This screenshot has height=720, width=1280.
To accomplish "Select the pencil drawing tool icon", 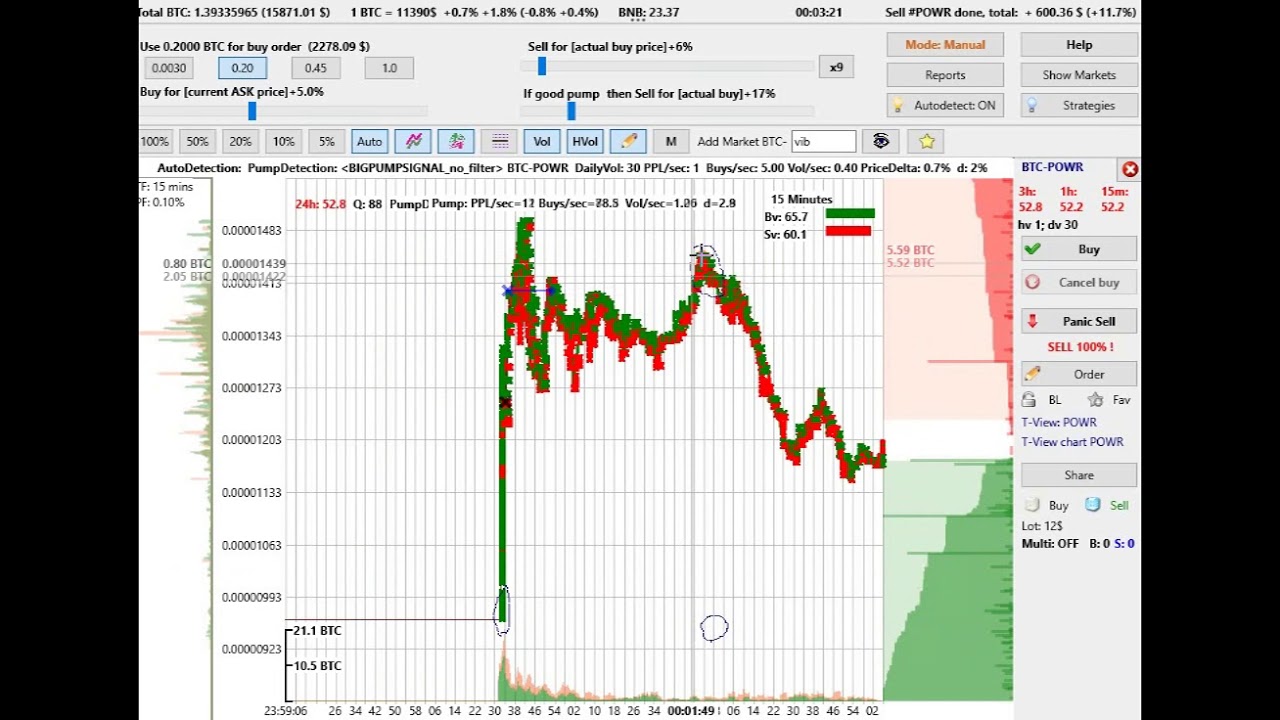I will (628, 141).
